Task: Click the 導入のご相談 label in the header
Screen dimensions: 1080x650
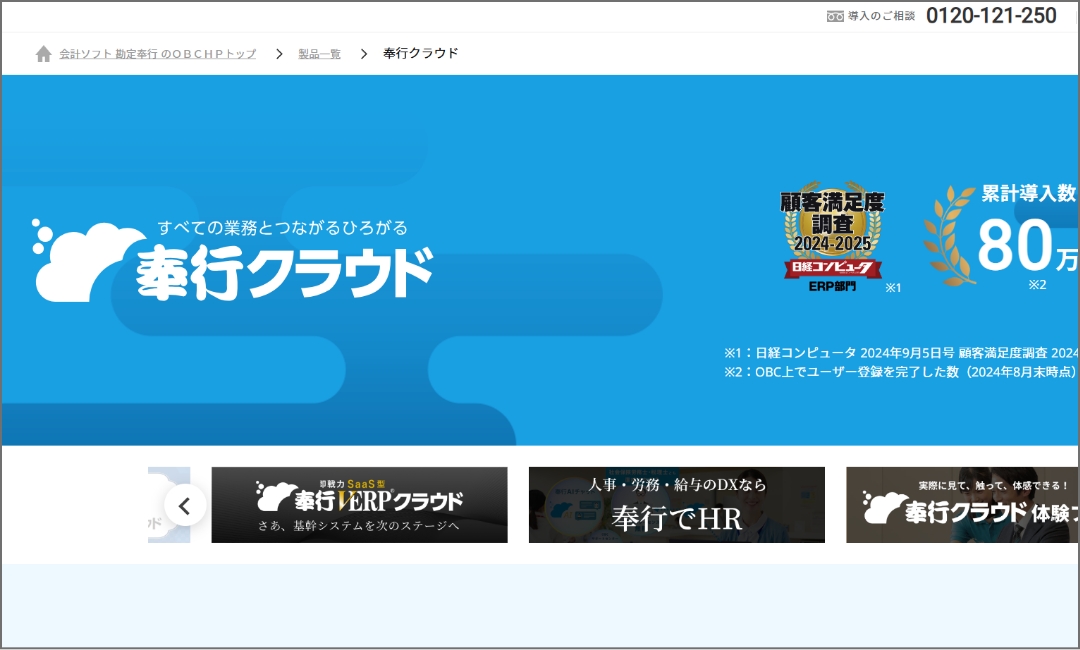Action: (x=881, y=16)
